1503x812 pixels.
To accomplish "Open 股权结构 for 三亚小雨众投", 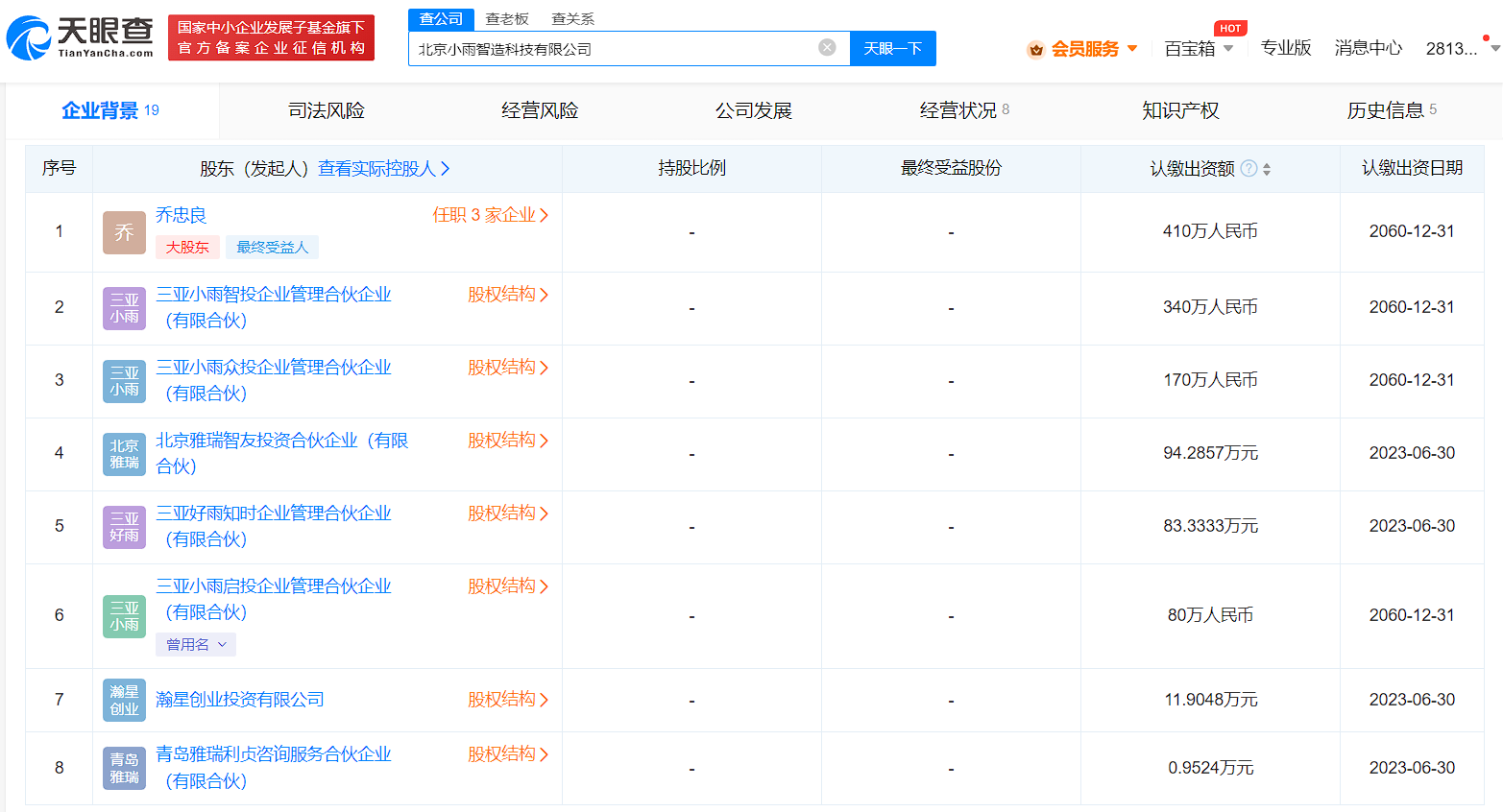I will (508, 368).
